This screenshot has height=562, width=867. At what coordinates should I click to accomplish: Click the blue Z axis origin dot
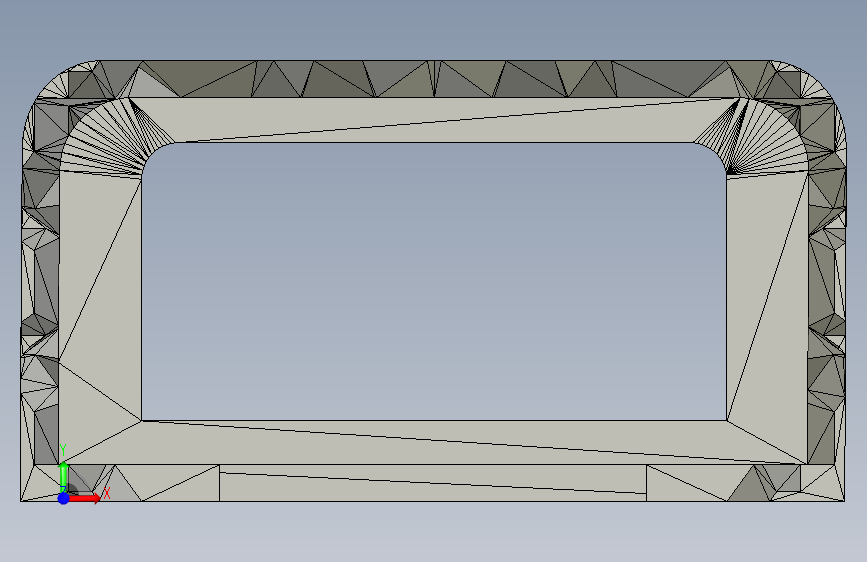tap(64, 498)
